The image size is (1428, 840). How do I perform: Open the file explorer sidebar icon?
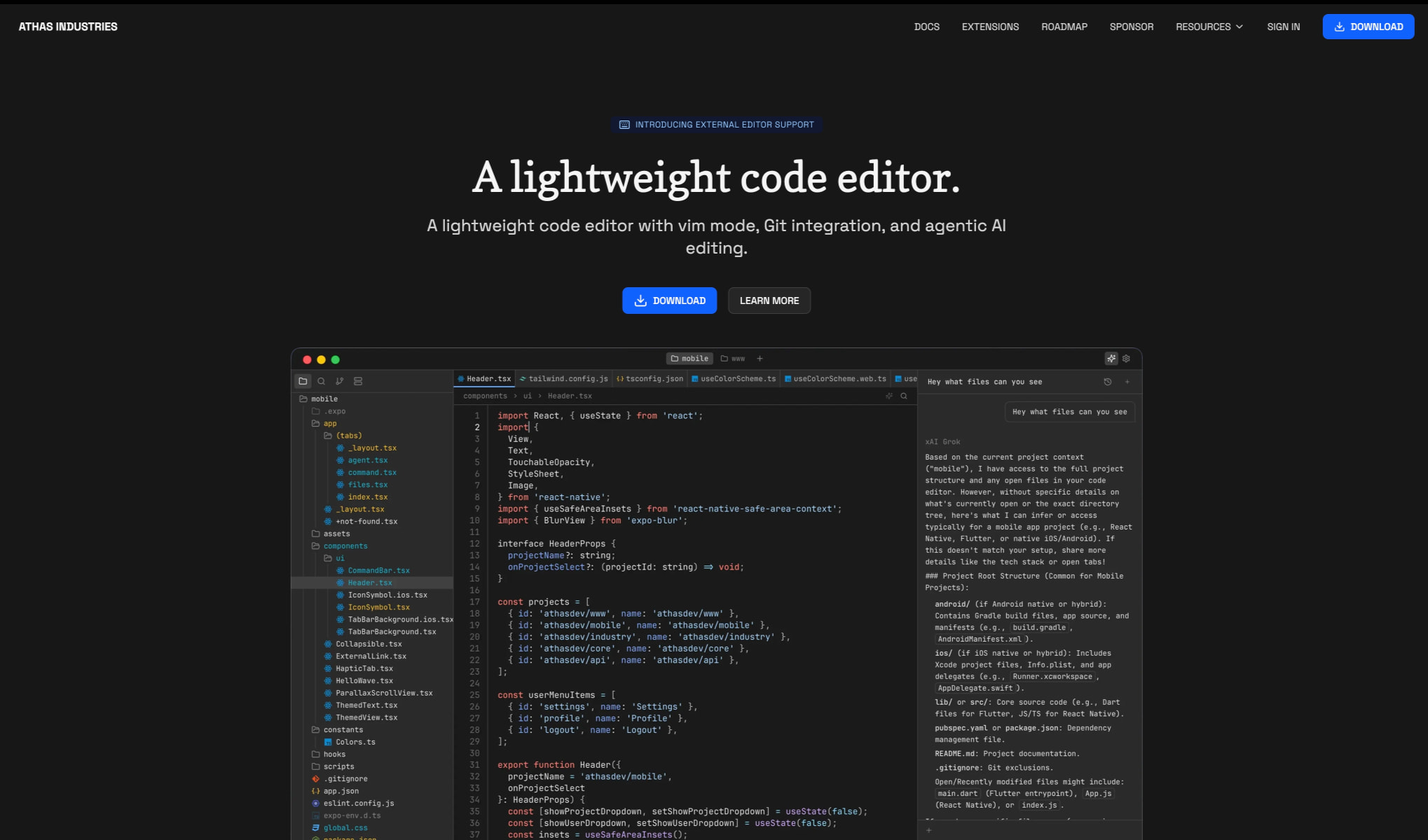click(303, 381)
